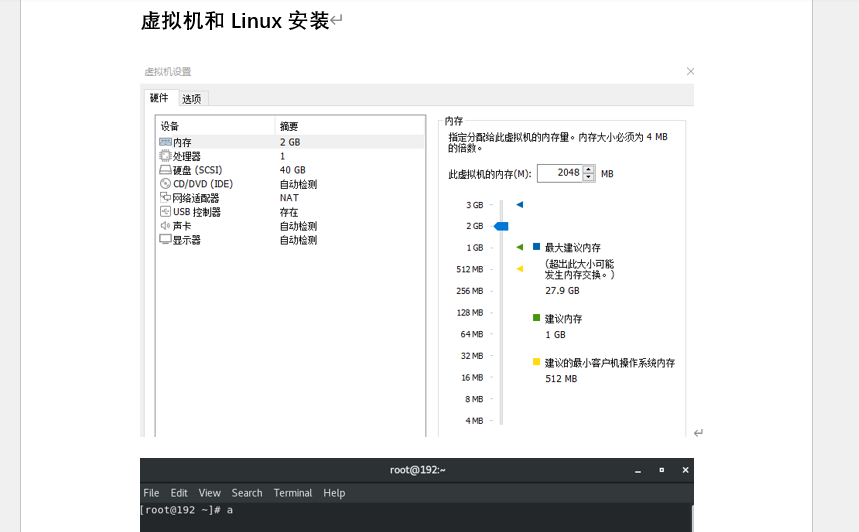Click the yellow minimum memory marker at 512 MB

point(520,269)
